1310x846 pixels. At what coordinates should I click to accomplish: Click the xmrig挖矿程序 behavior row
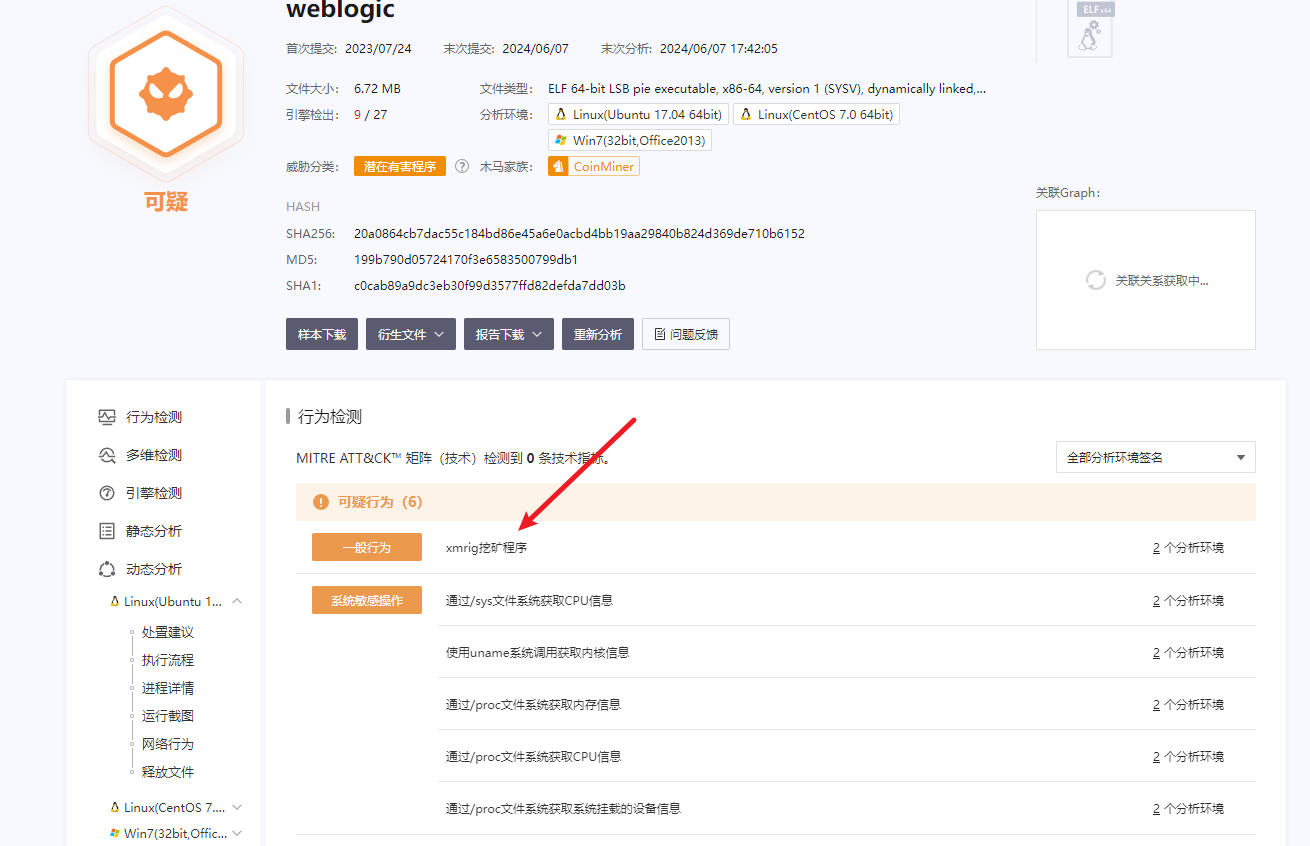point(847,548)
